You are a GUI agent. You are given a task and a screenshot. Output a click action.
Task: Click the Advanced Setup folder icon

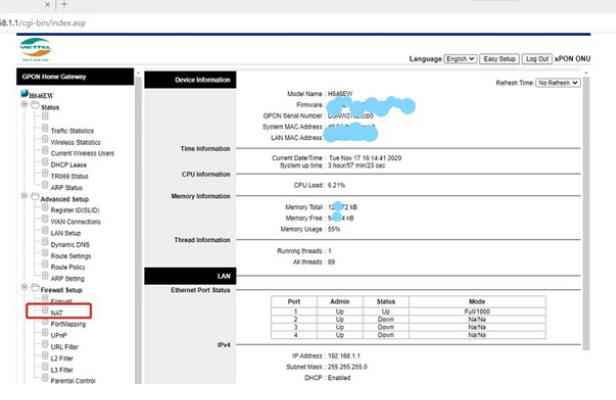[x=33, y=198]
